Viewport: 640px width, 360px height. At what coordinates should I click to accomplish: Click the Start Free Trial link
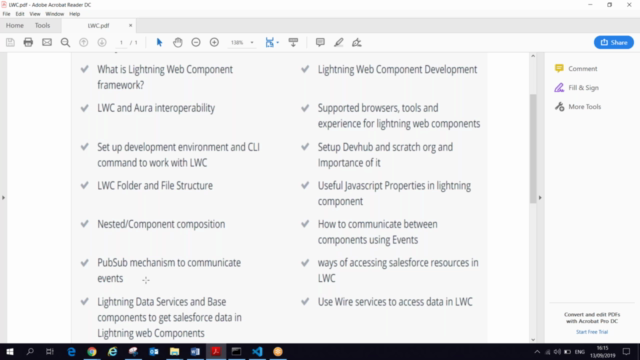pos(592,332)
